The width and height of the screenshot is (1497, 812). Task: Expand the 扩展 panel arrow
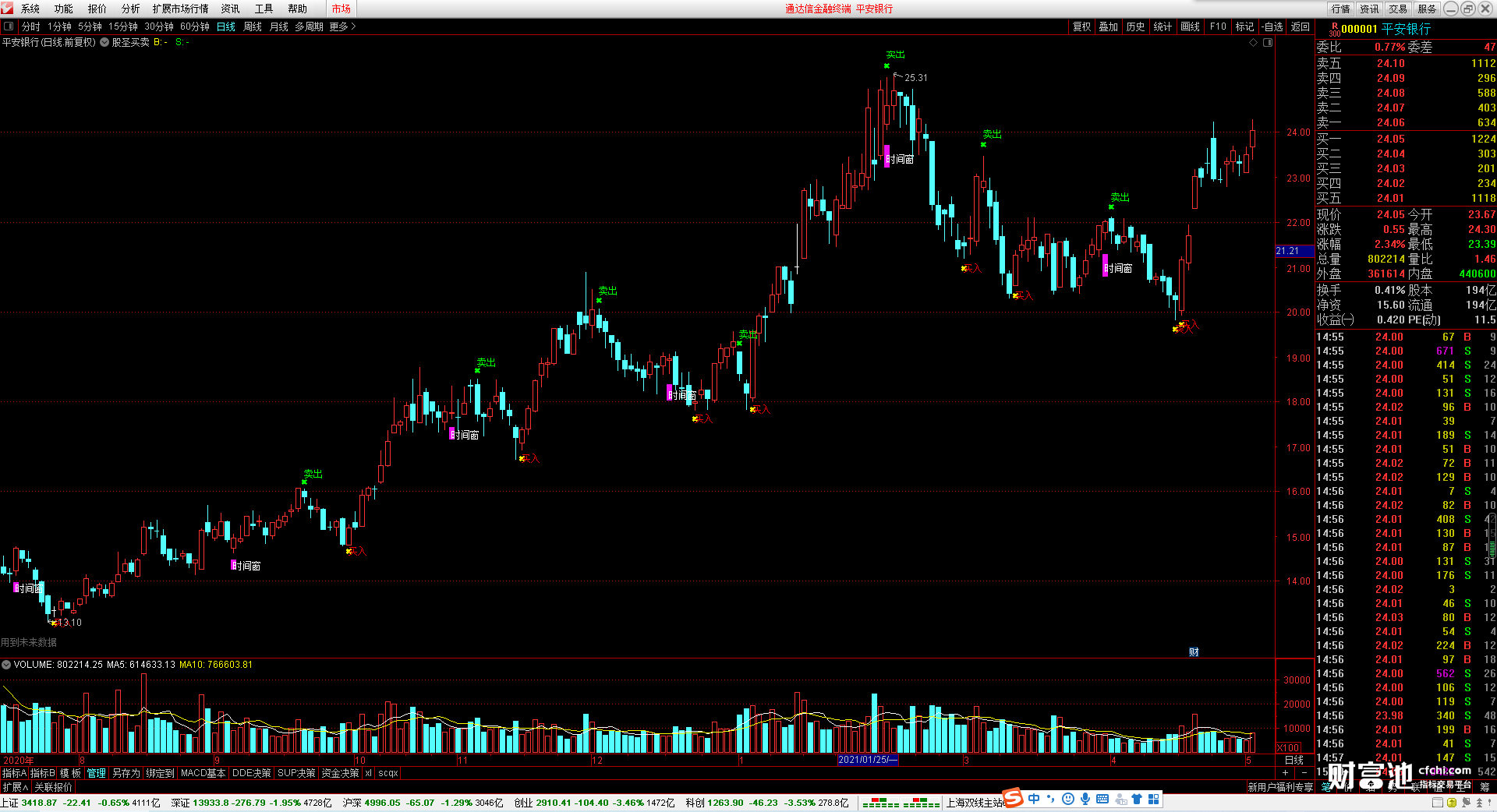[15, 787]
